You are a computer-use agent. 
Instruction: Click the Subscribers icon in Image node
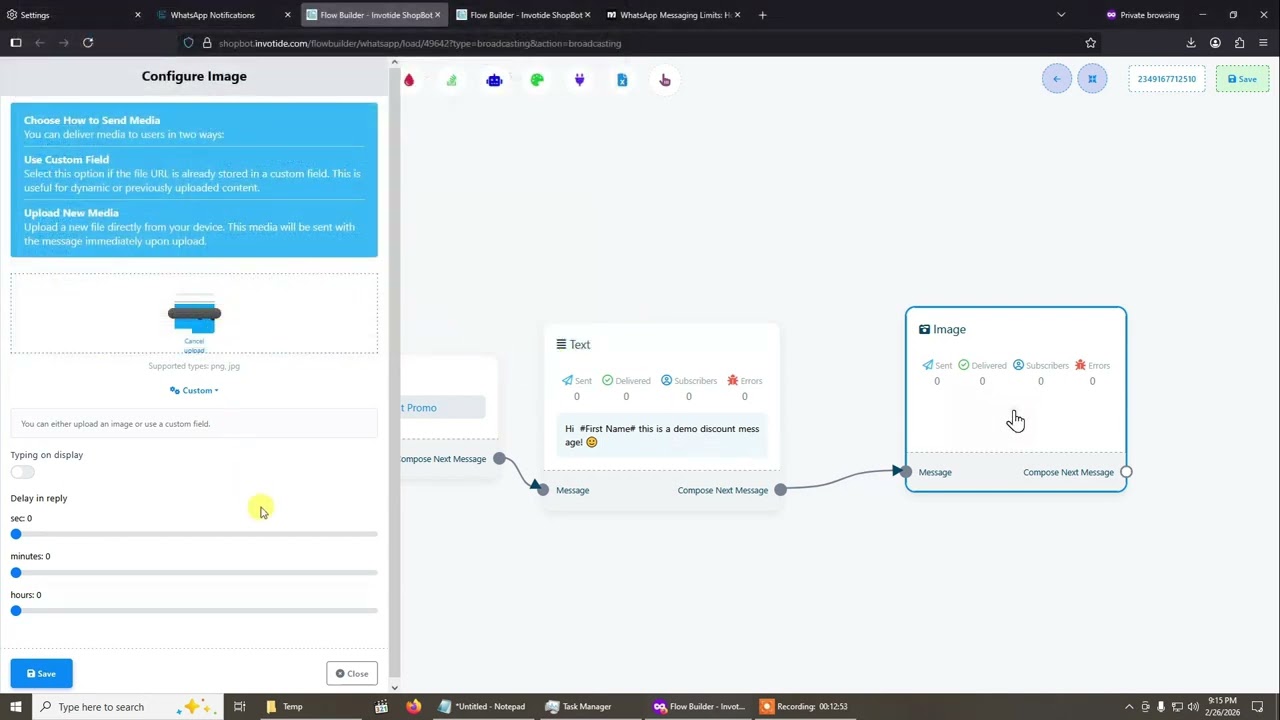tap(1018, 365)
